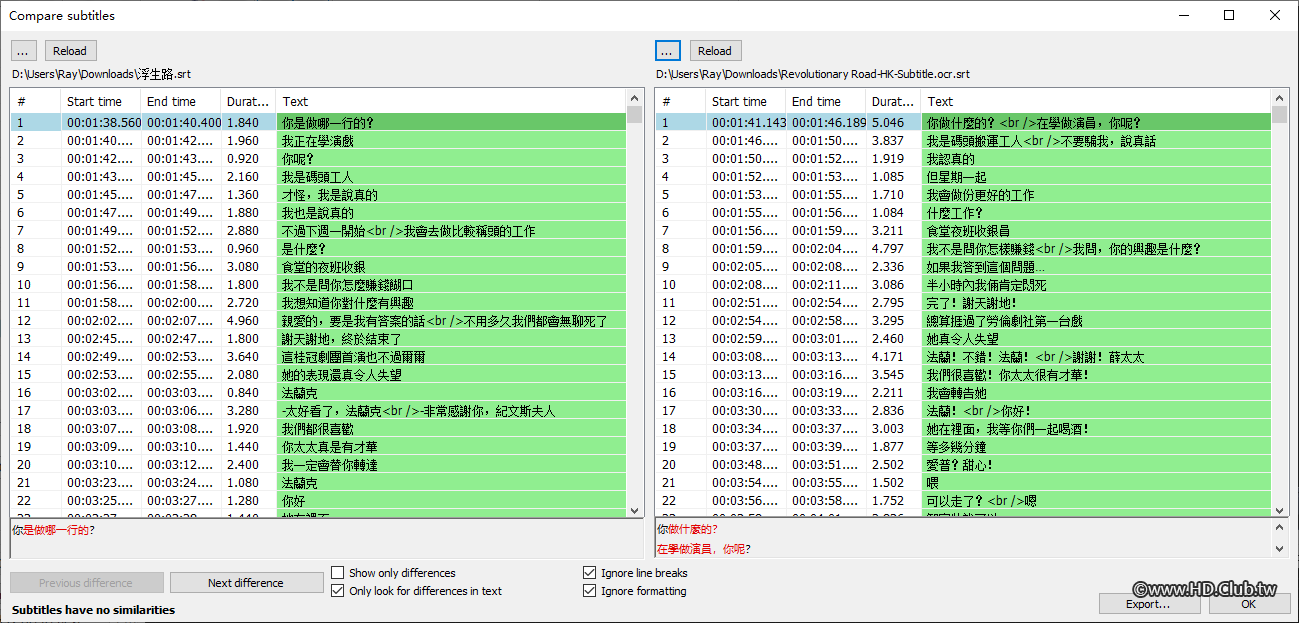Click the left list # column header
This screenshot has height=623, width=1299.
pos(36,101)
